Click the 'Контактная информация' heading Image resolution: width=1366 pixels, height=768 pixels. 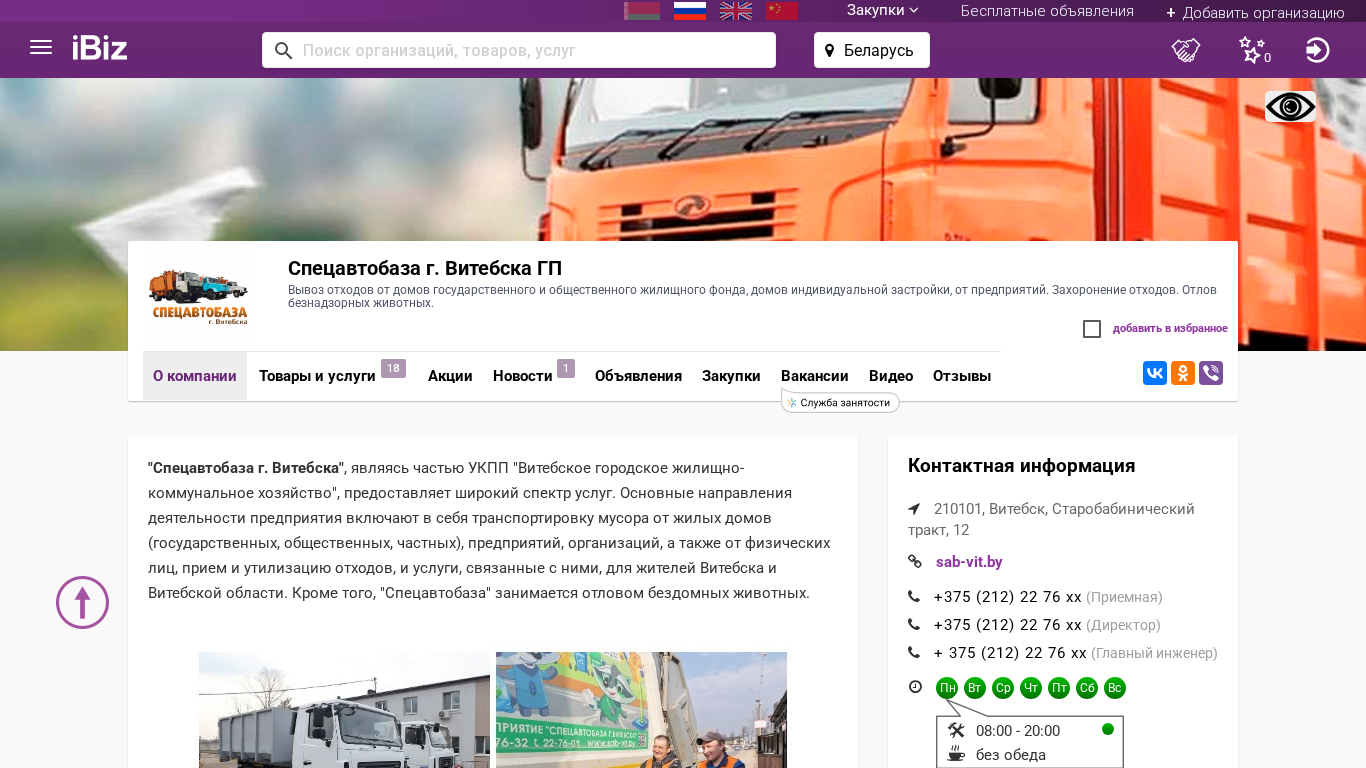[x=1021, y=466]
